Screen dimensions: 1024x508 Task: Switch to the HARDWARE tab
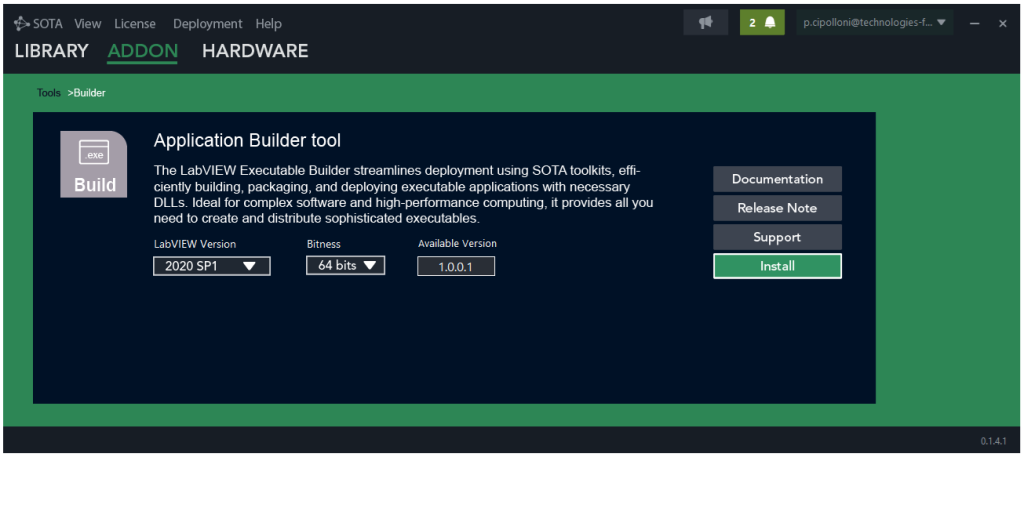pyautogui.click(x=255, y=51)
